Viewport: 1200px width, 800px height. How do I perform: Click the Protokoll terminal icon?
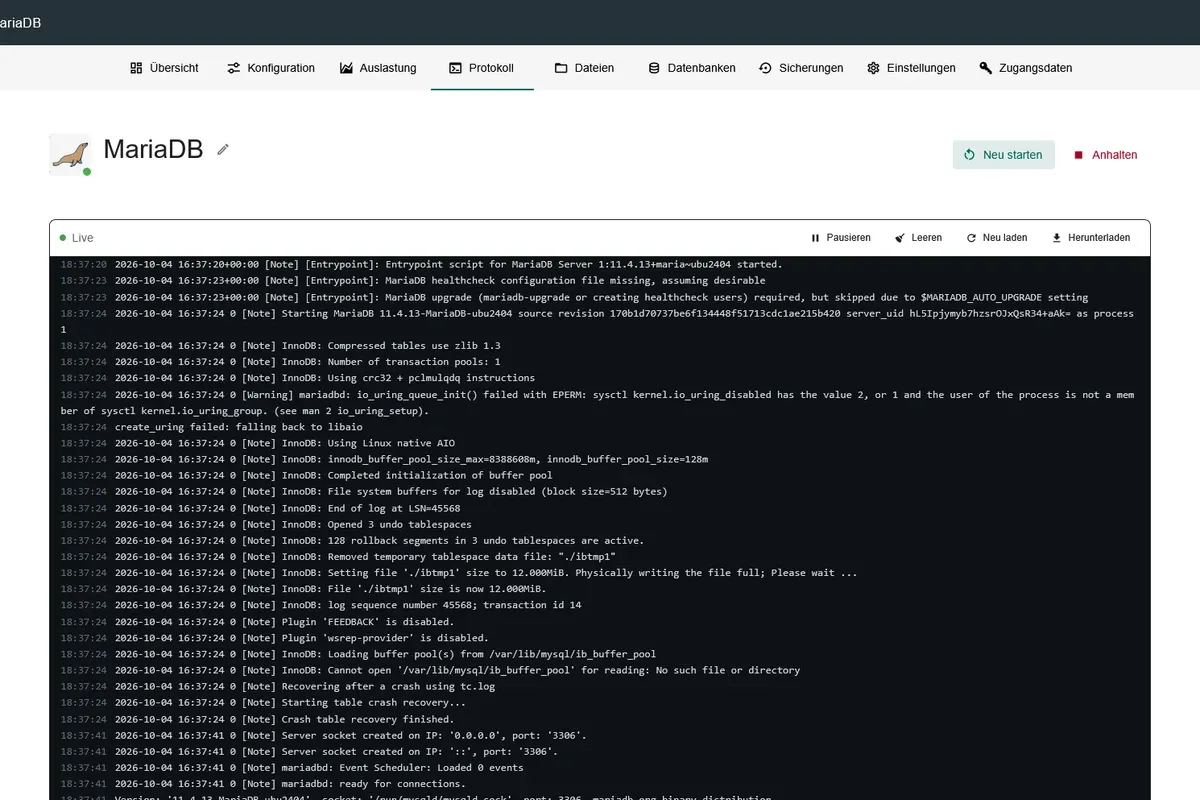click(455, 68)
